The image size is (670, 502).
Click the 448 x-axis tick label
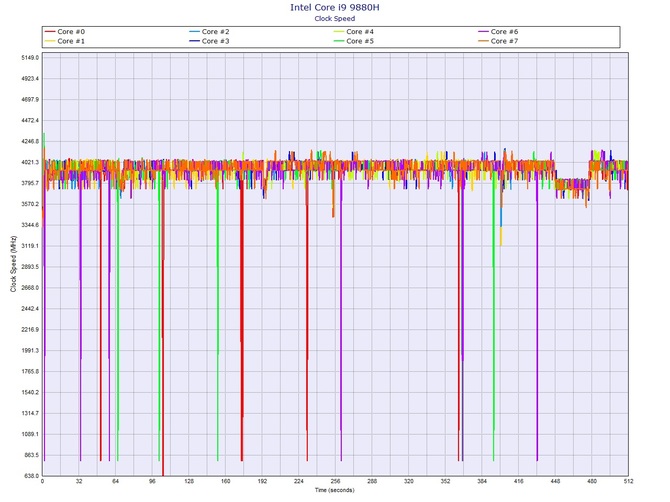tap(555, 481)
